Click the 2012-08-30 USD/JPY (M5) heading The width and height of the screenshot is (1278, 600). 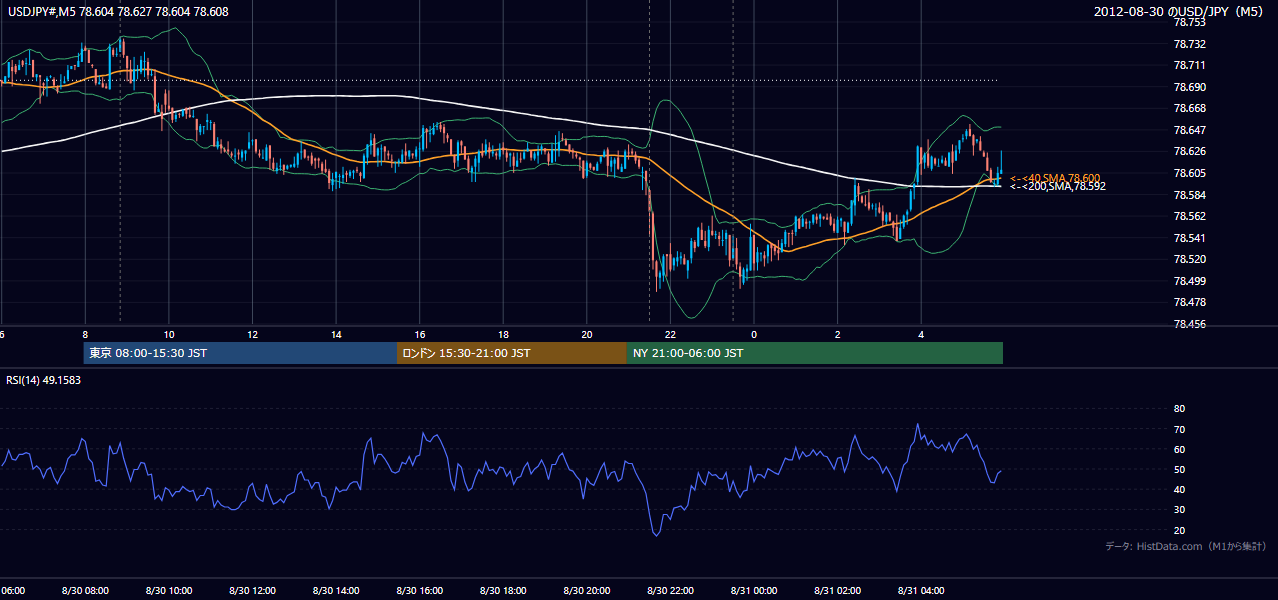1179,11
